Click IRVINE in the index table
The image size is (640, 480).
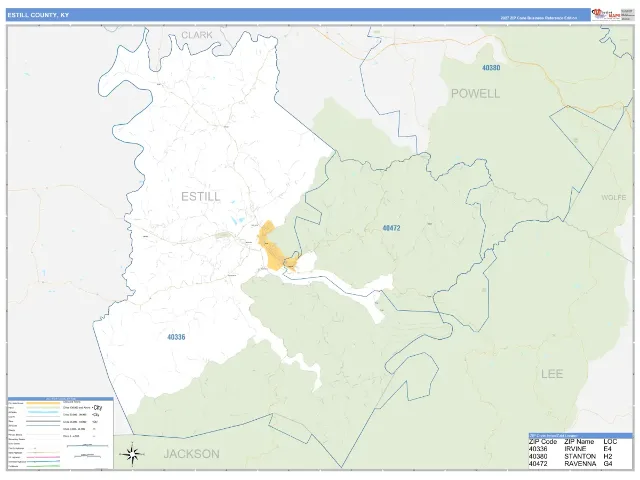(x=575, y=449)
